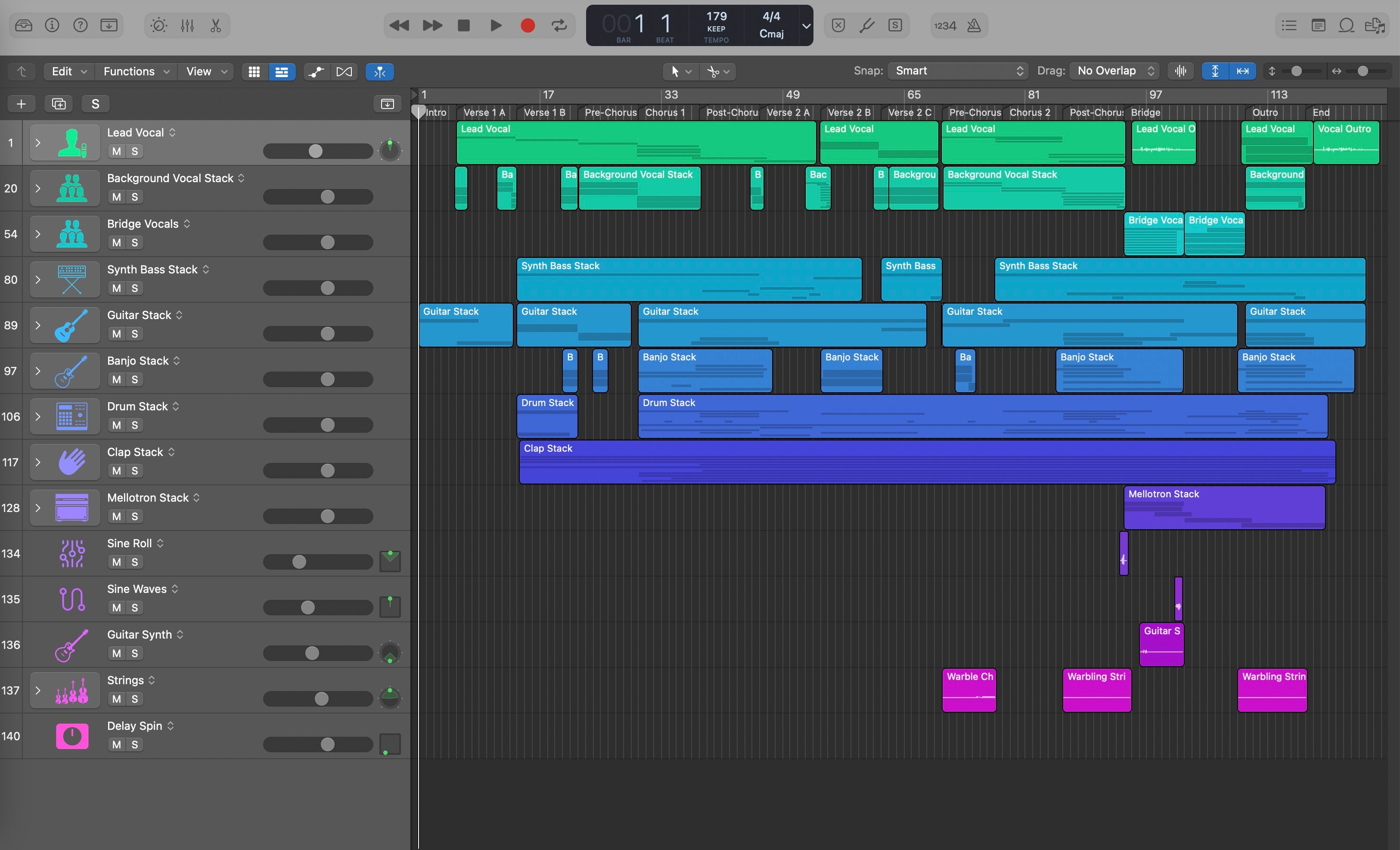Viewport: 1400px width, 850px height.
Task: Open the Edit menu
Action: click(x=67, y=71)
